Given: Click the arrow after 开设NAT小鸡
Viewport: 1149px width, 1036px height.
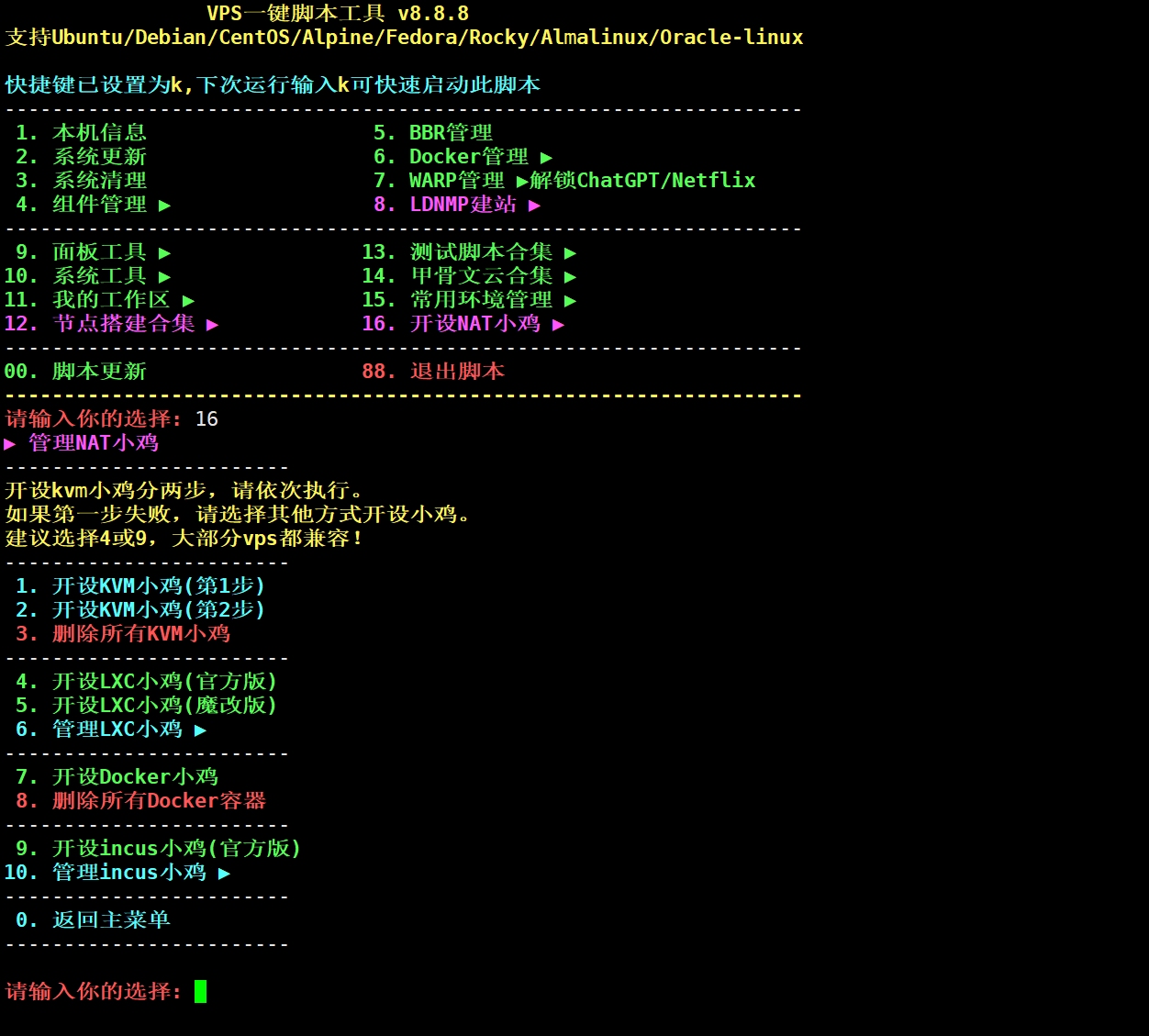Looking at the screenshot, I should point(558,325).
